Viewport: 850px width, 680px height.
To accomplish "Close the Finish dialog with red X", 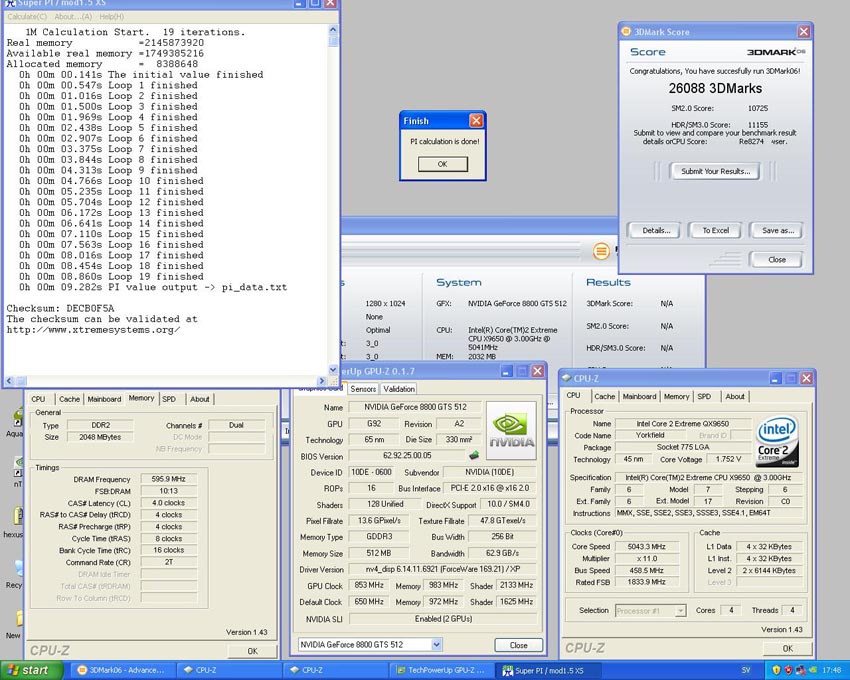I will [475, 120].
